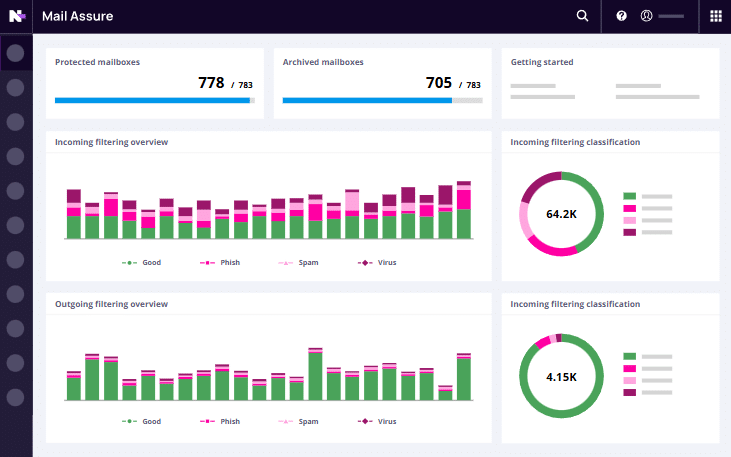Open the app launcher grid icon

pyautogui.click(x=716, y=16)
